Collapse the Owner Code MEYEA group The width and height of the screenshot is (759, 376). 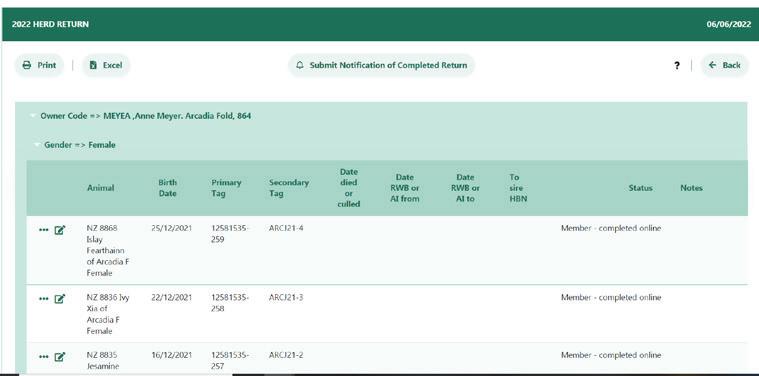(x=33, y=116)
